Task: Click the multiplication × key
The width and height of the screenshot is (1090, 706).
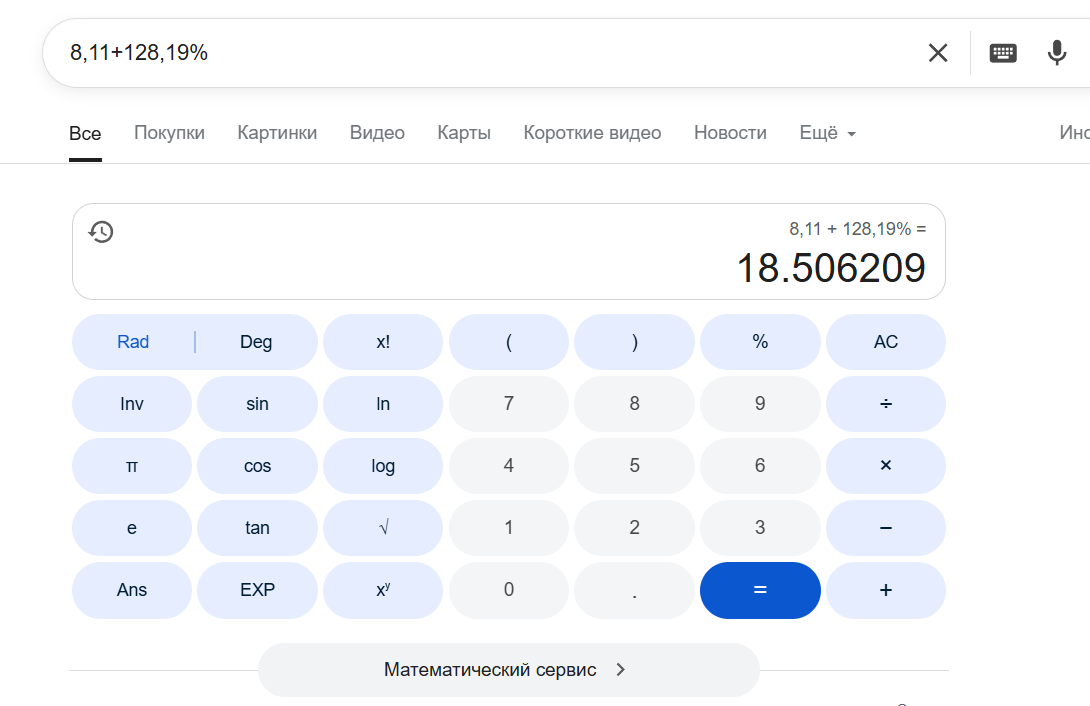Action: tap(886, 466)
